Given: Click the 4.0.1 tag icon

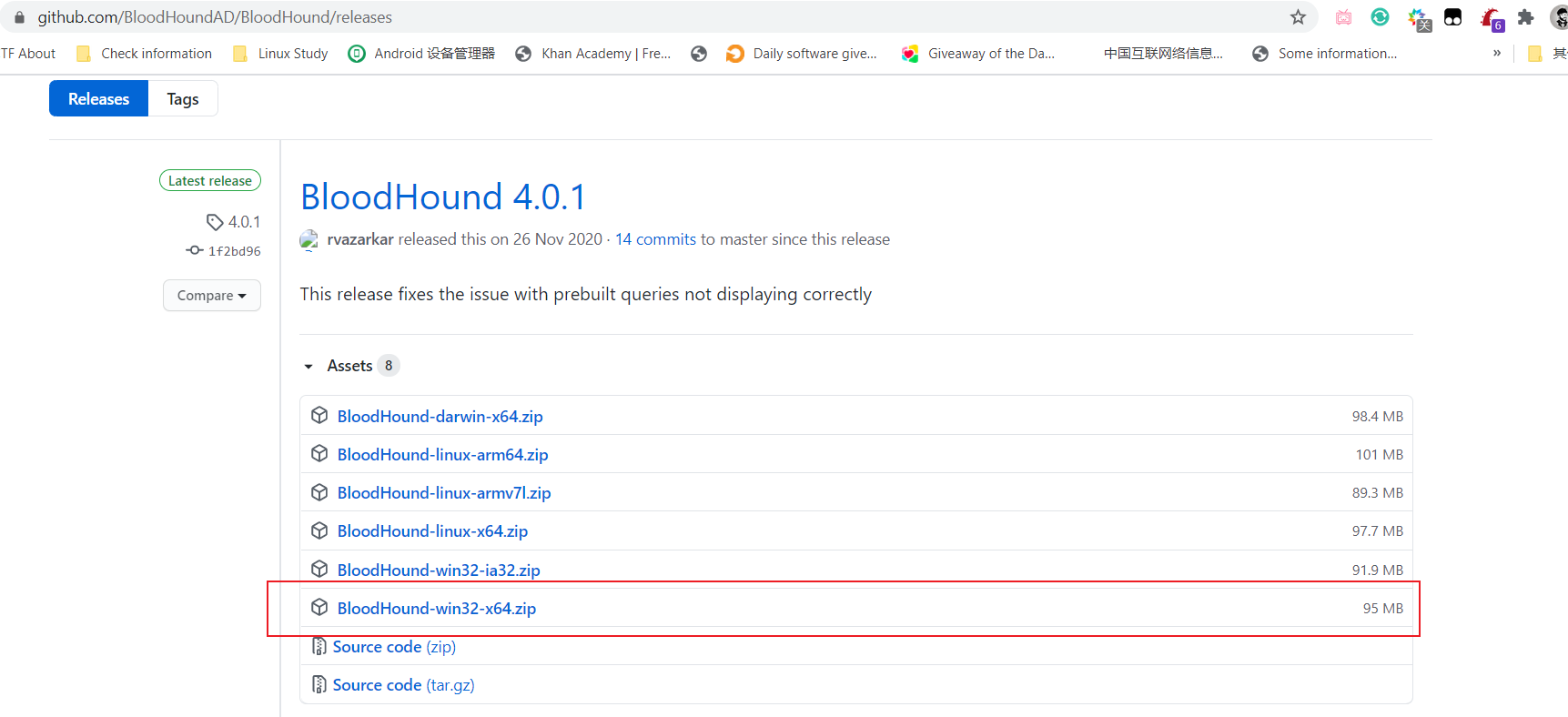Looking at the screenshot, I should (x=215, y=222).
